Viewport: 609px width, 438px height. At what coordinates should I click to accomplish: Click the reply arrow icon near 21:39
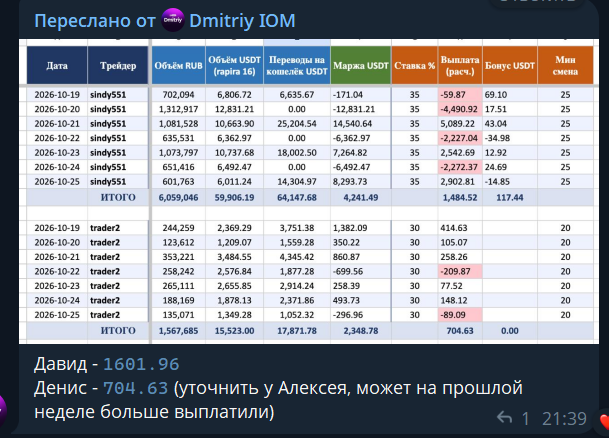tap(505, 418)
